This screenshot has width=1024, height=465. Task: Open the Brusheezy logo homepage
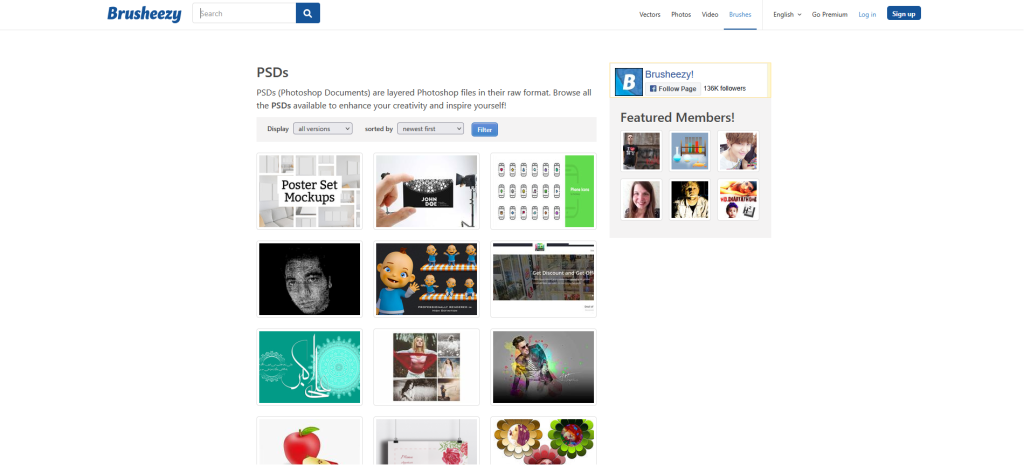(144, 14)
